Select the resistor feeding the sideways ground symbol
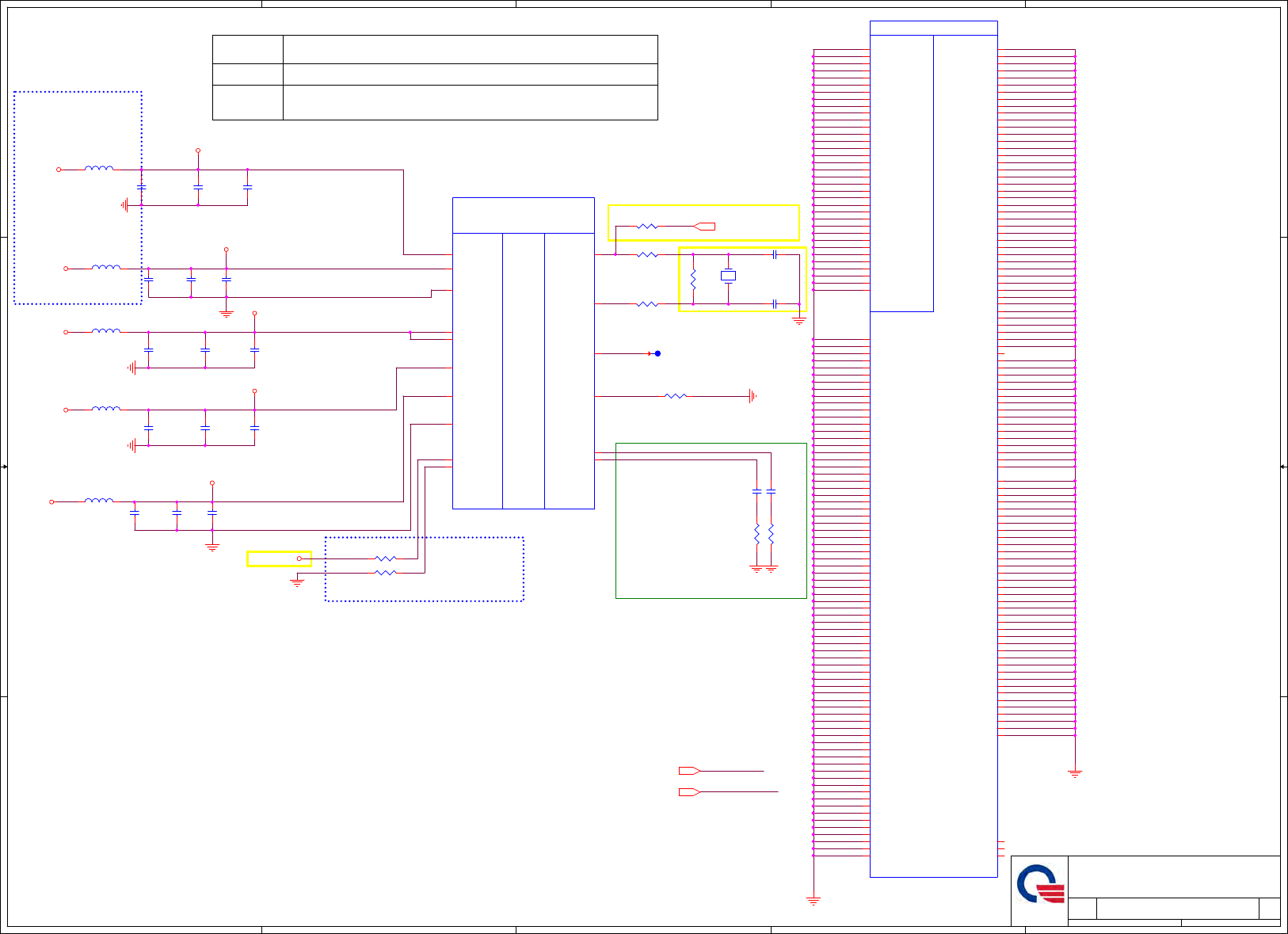 point(676,396)
